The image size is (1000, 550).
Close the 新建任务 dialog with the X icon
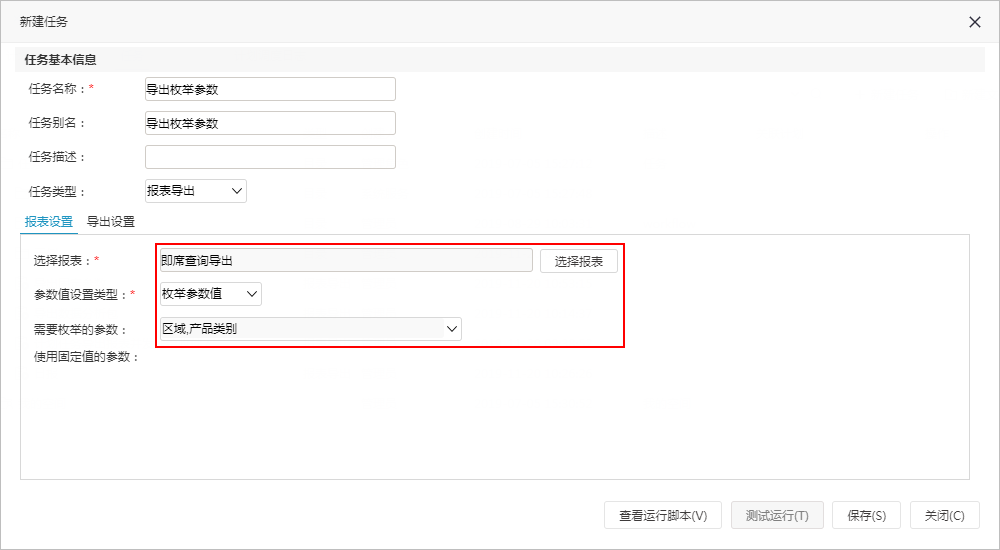pyautogui.click(x=974, y=22)
